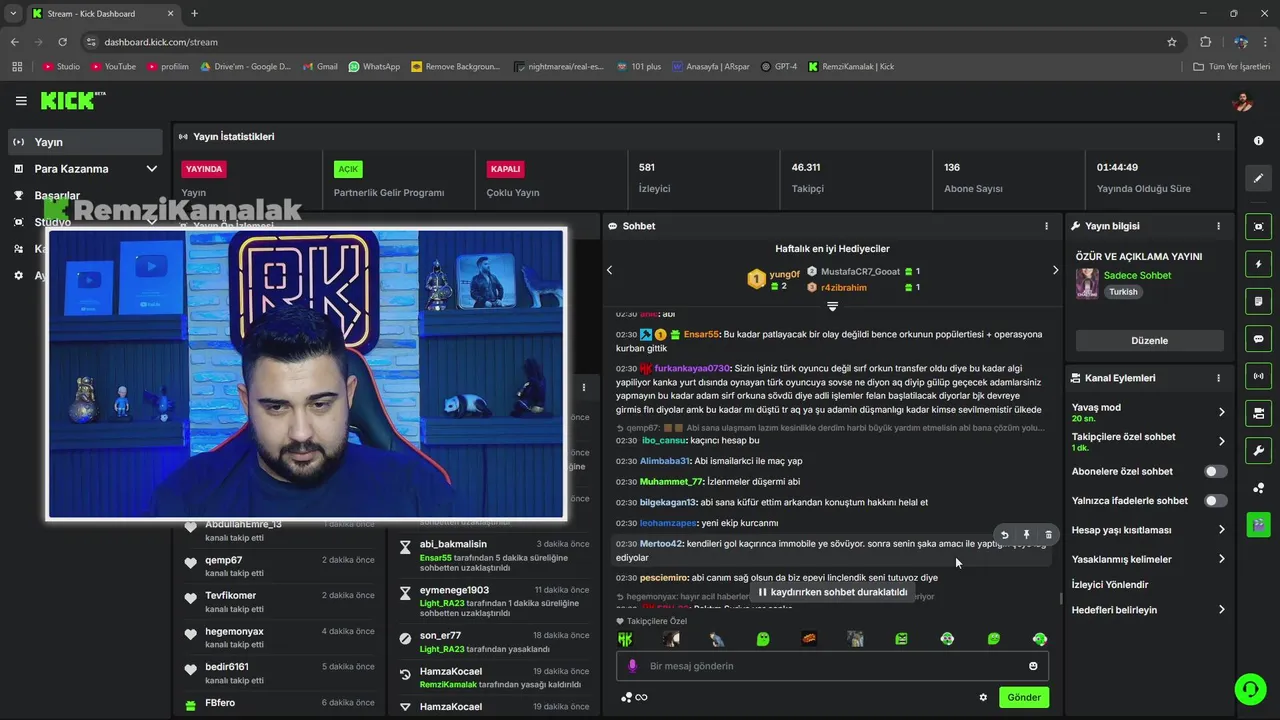The image size is (1280, 720).
Task: Open a new browser tab
Action: point(194,14)
